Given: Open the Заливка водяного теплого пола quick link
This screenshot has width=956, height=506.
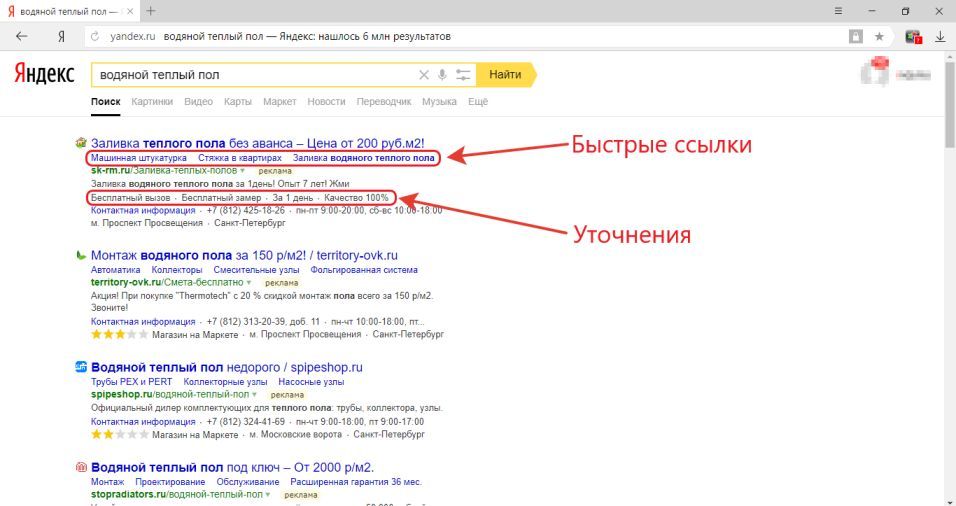Looking at the screenshot, I should click(x=363, y=158).
